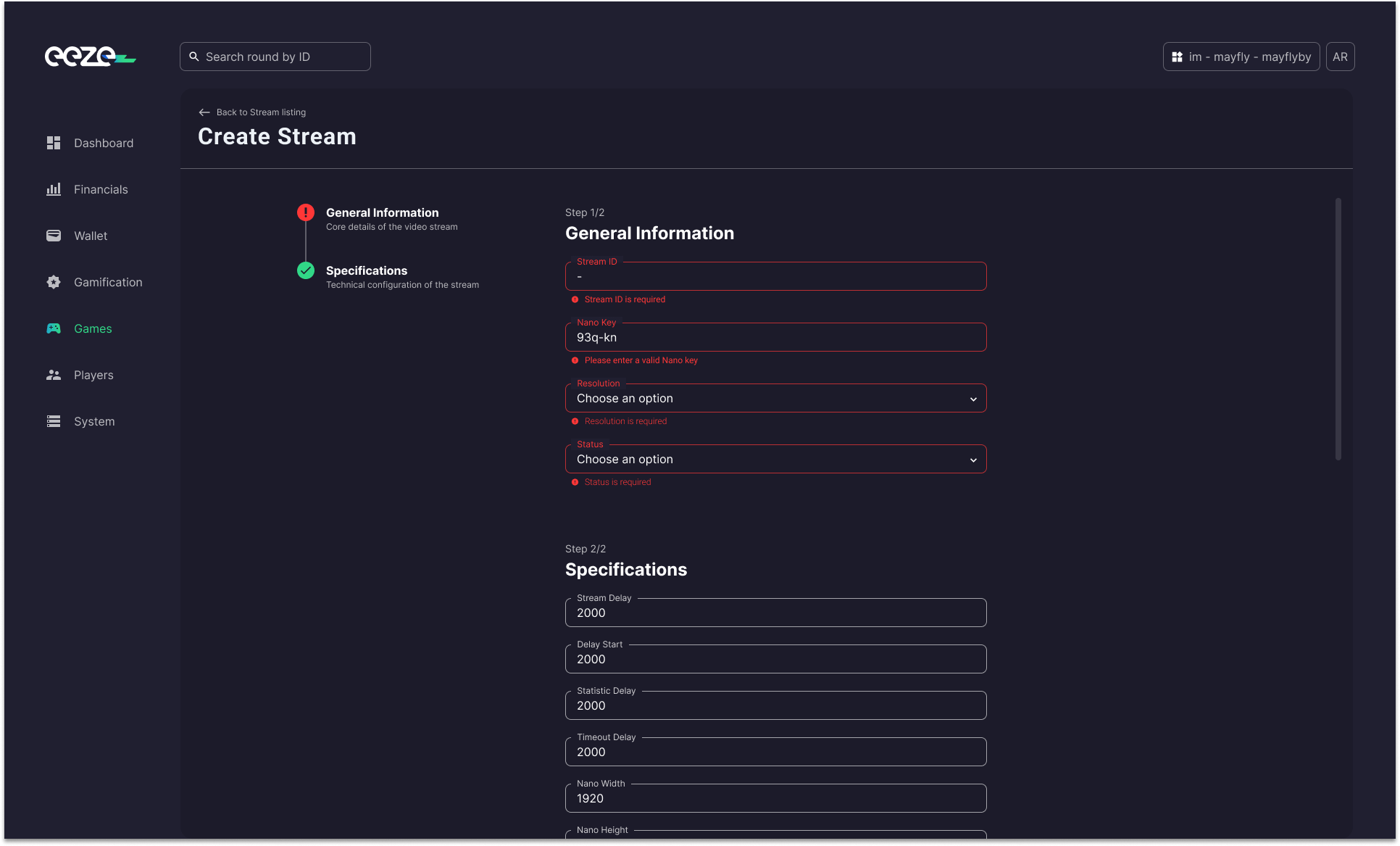The image size is (1400, 846).
Task: Click the Gamification gear icon
Action: pyautogui.click(x=54, y=282)
